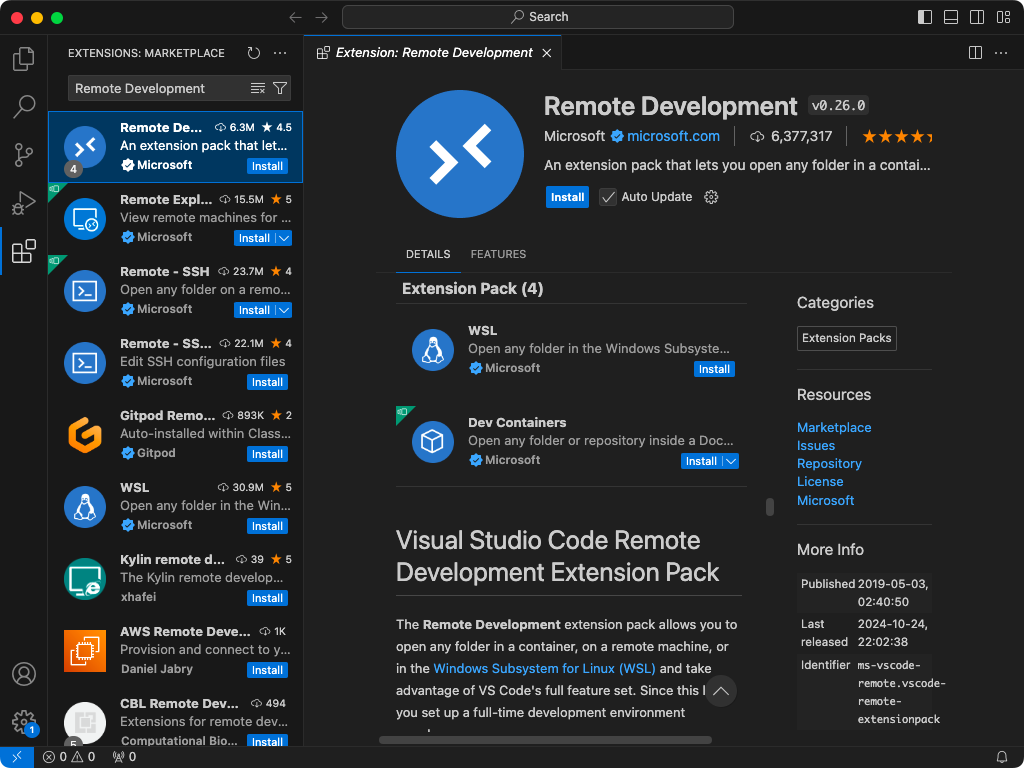Install Gitpod Remote from the sidebar list
Image resolution: width=1024 pixels, height=768 pixels.
(x=267, y=454)
